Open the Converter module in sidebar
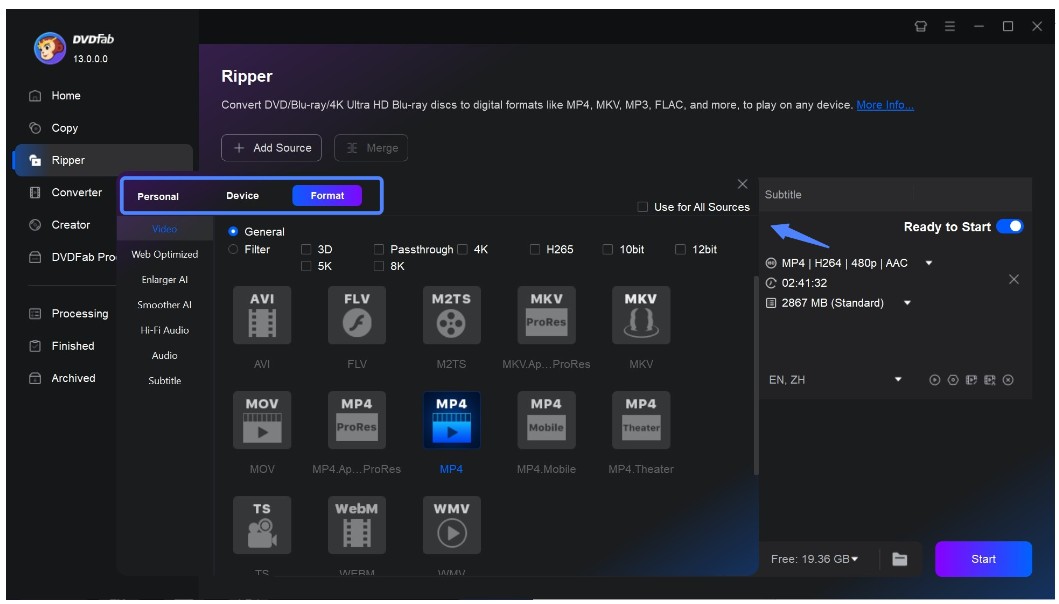 (x=76, y=192)
